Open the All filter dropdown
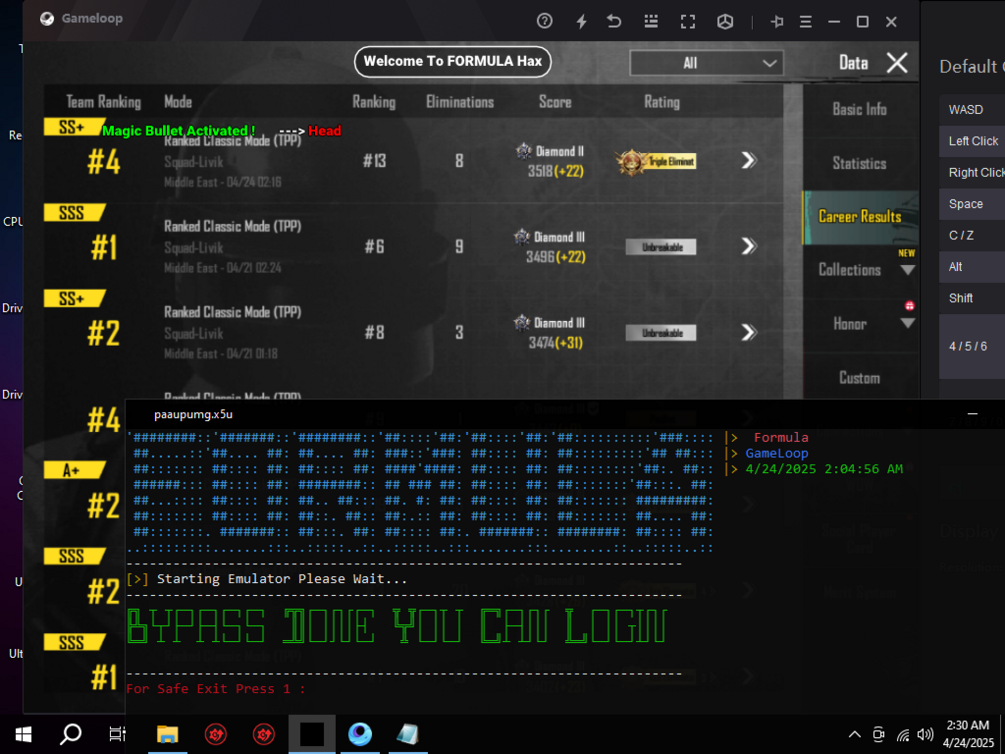The width and height of the screenshot is (1005, 754). tap(706, 63)
